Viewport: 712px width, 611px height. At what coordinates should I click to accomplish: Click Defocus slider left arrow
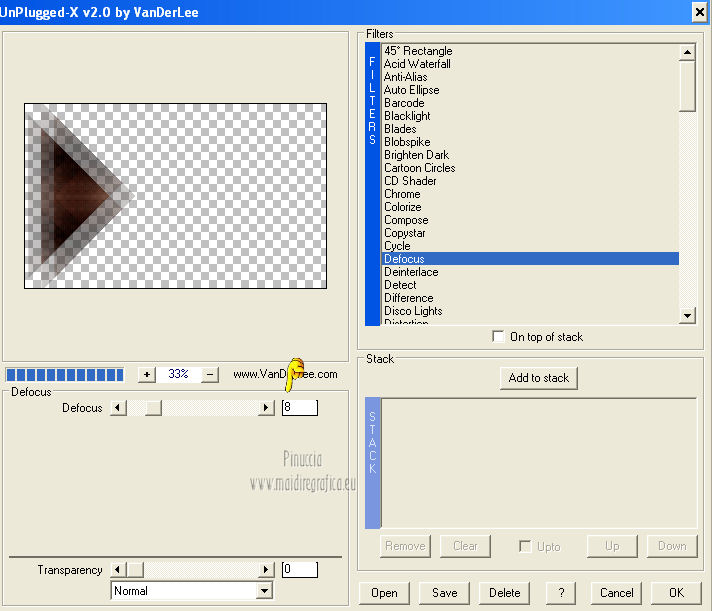(118, 408)
